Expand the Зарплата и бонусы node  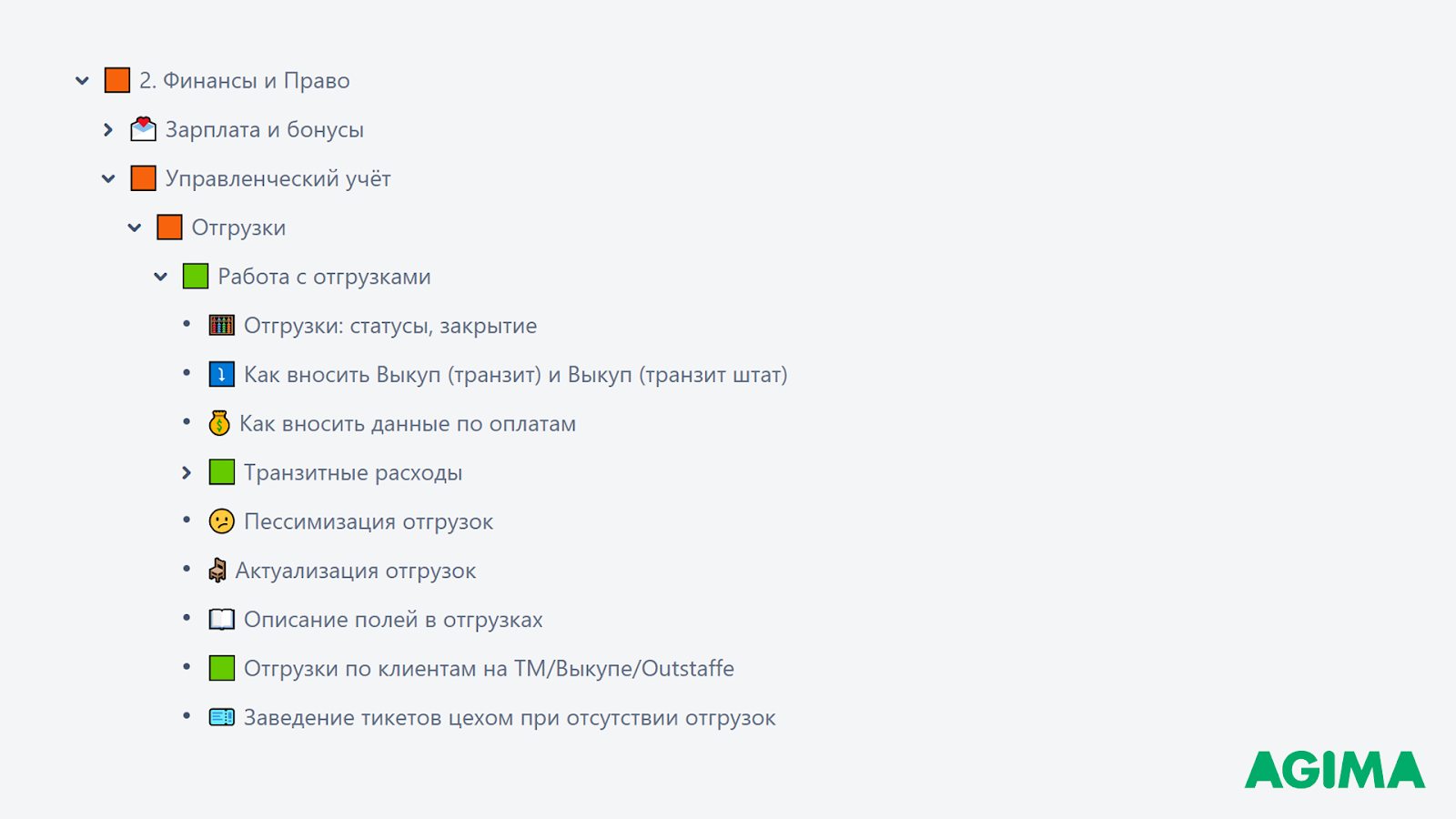tap(108, 130)
